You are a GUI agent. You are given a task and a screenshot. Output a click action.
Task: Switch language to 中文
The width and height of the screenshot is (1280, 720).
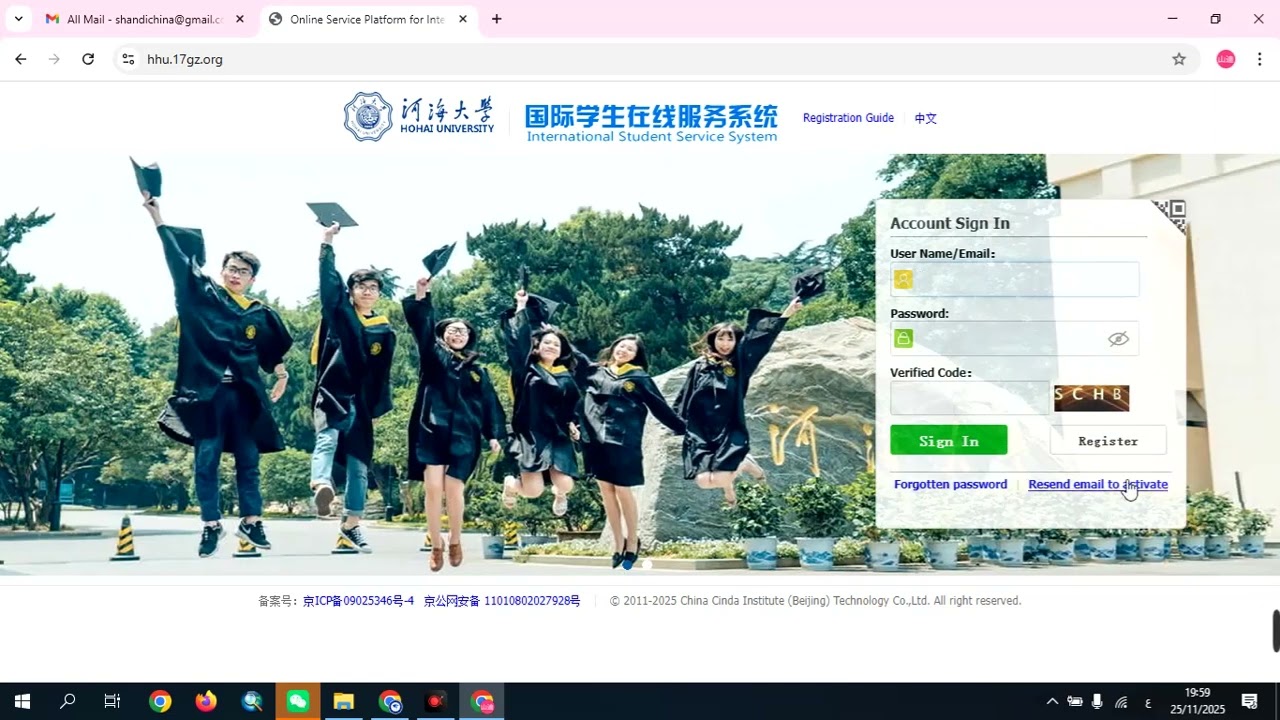coord(926,118)
